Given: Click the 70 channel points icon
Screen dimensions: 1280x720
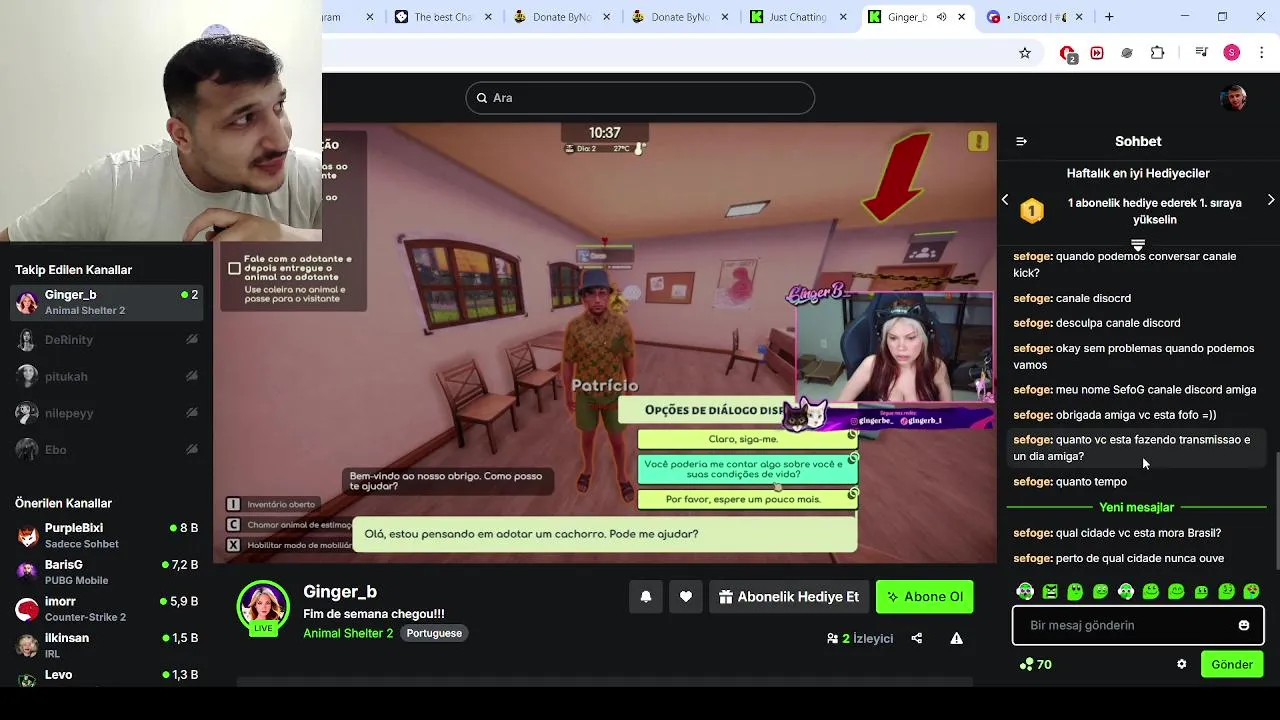Looking at the screenshot, I should pos(1026,664).
